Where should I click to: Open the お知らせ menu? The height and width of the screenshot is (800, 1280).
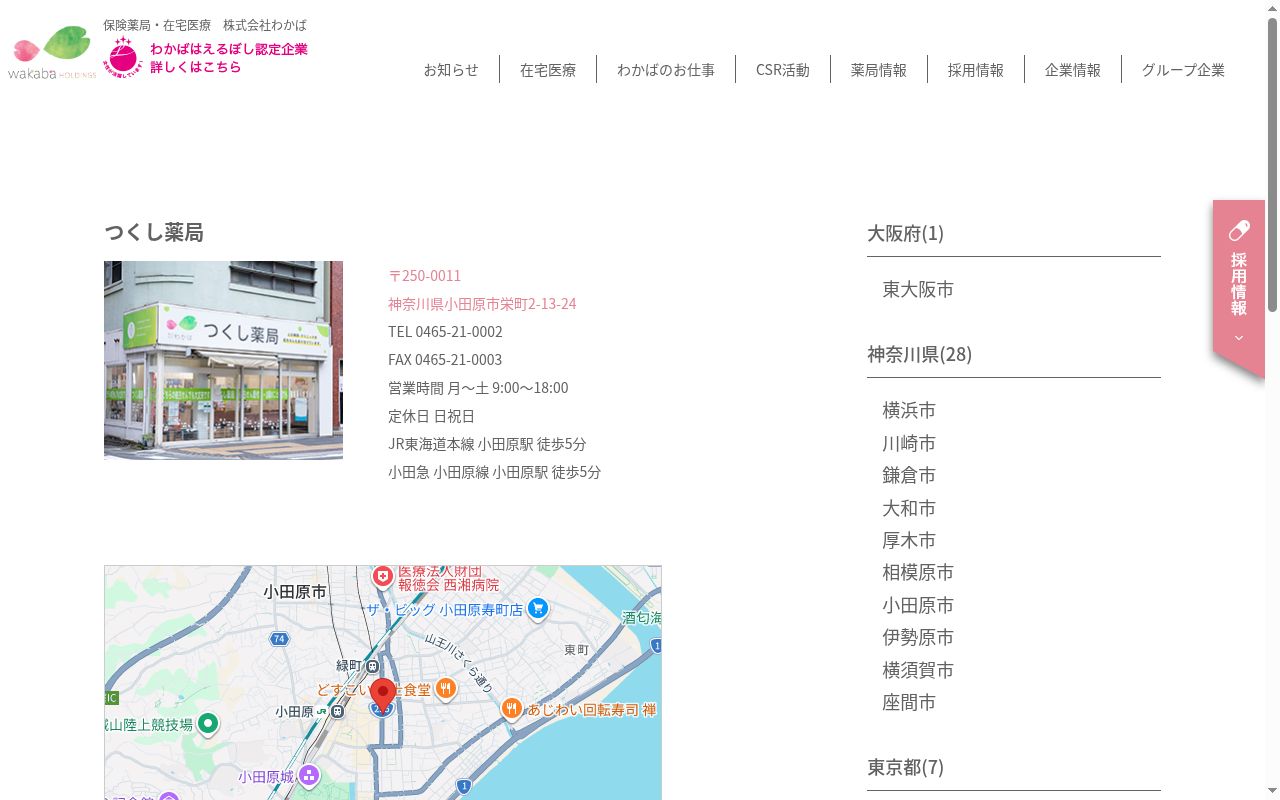coord(451,70)
